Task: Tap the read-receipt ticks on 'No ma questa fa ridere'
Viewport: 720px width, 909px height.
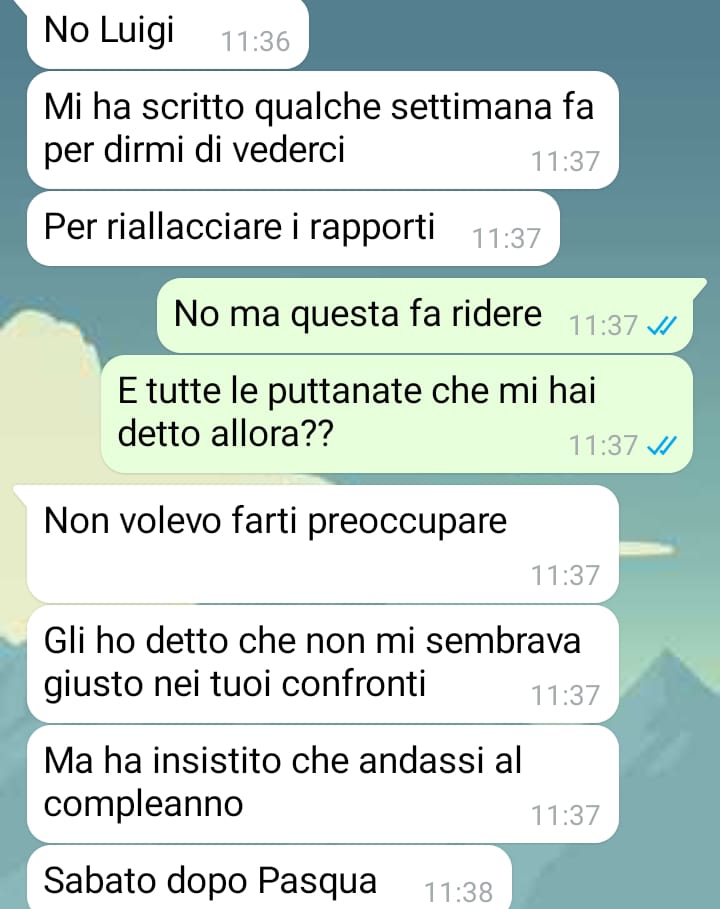Action: [x=661, y=327]
